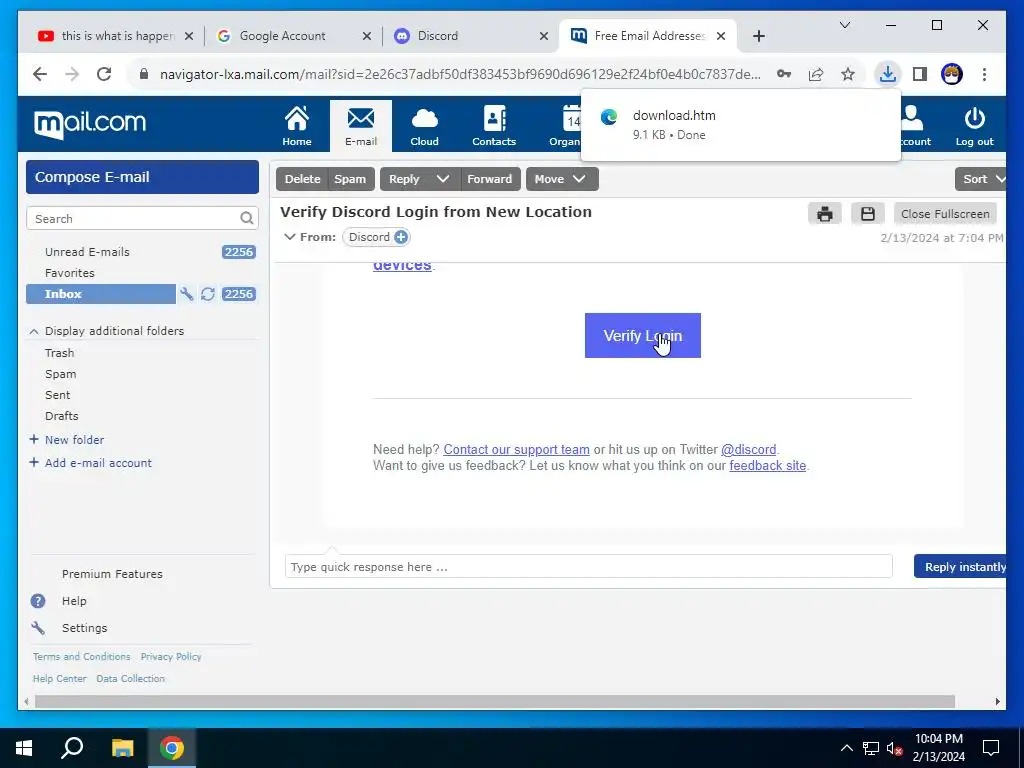Open the Trash folder
This screenshot has width=1024, height=768.
(x=59, y=353)
